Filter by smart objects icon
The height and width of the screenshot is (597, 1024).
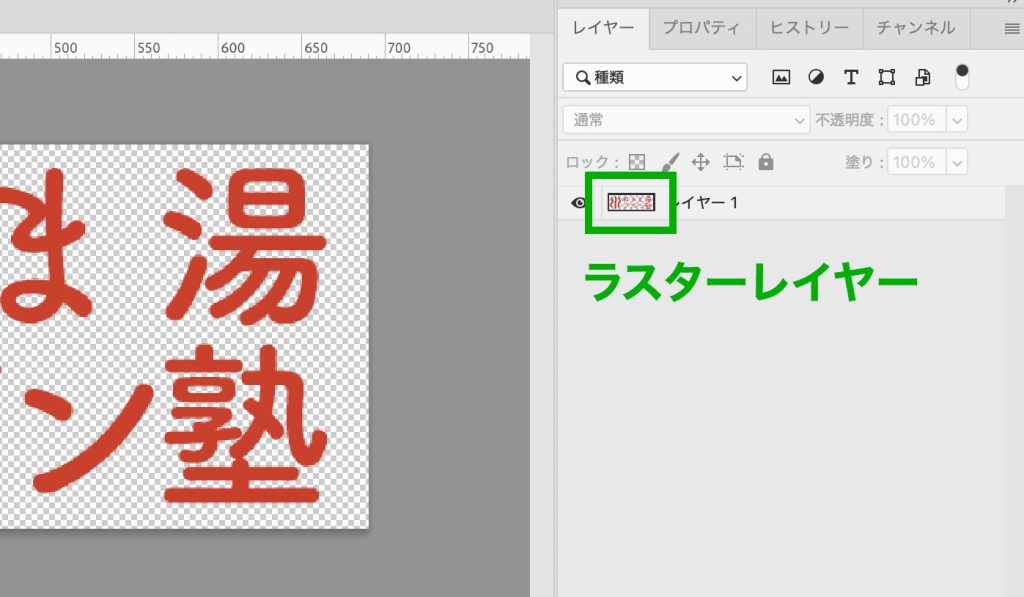pos(922,77)
